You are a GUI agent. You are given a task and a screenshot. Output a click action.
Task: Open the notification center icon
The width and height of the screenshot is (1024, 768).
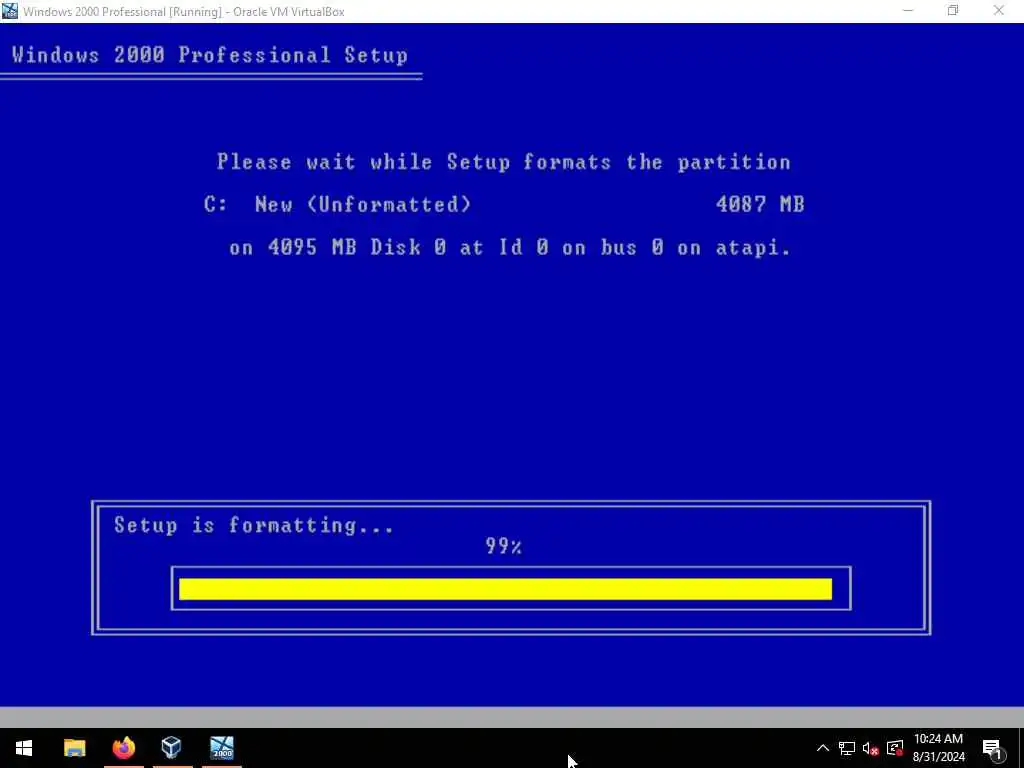[992, 748]
